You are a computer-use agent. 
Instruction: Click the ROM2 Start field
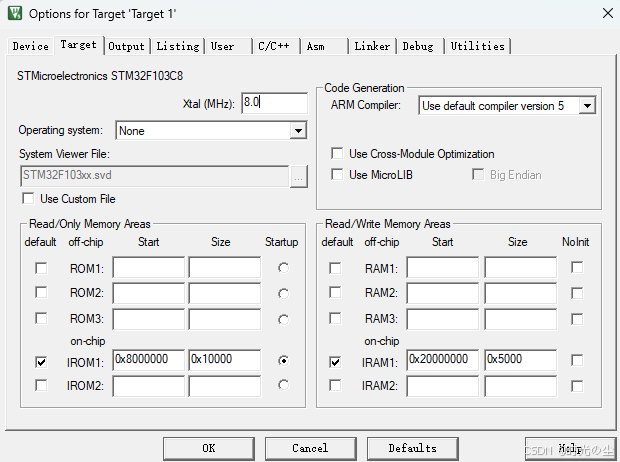(149, 293)
